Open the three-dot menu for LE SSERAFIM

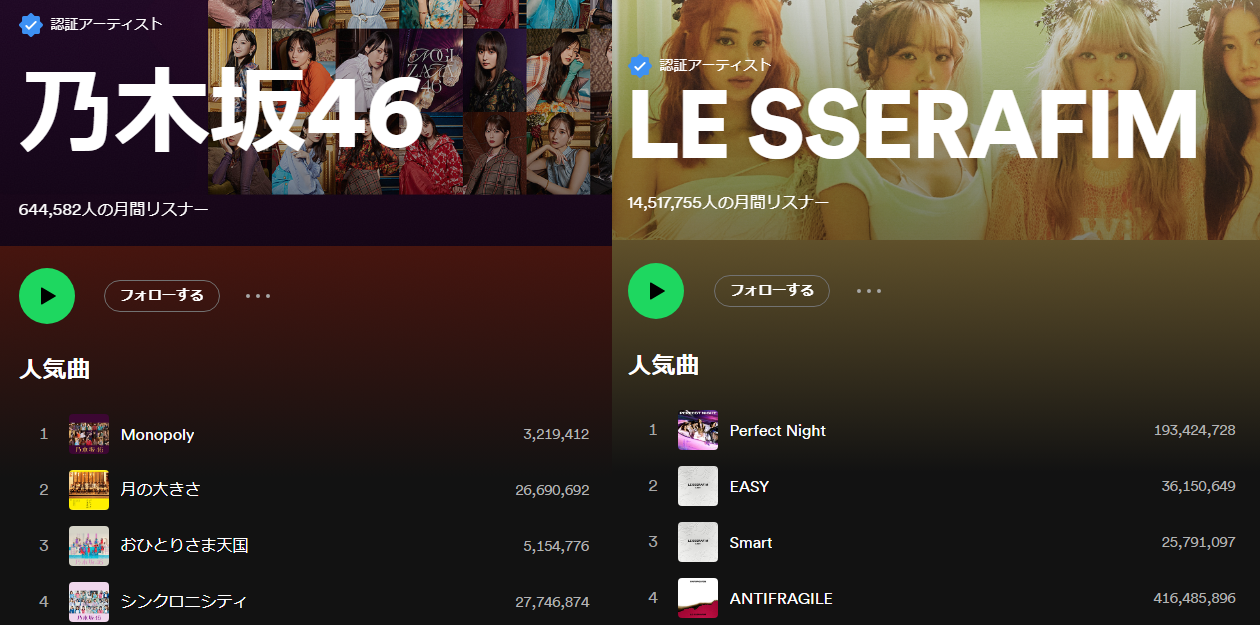(869, 291)
